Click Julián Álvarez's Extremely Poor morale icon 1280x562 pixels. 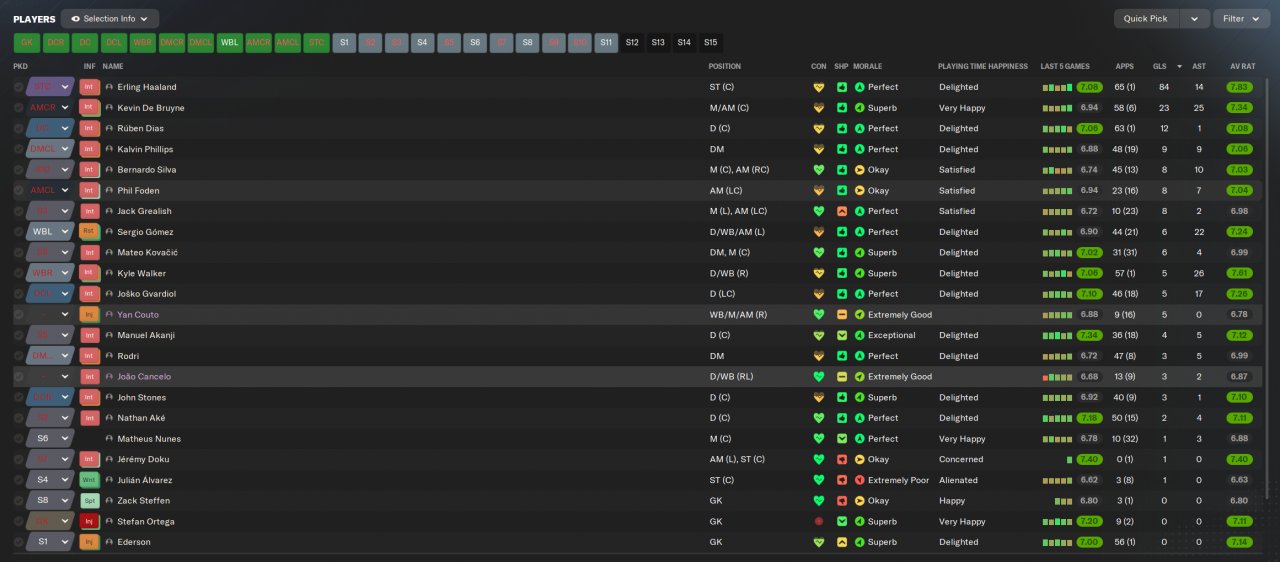pyautogui.click(x=860, y=480)
